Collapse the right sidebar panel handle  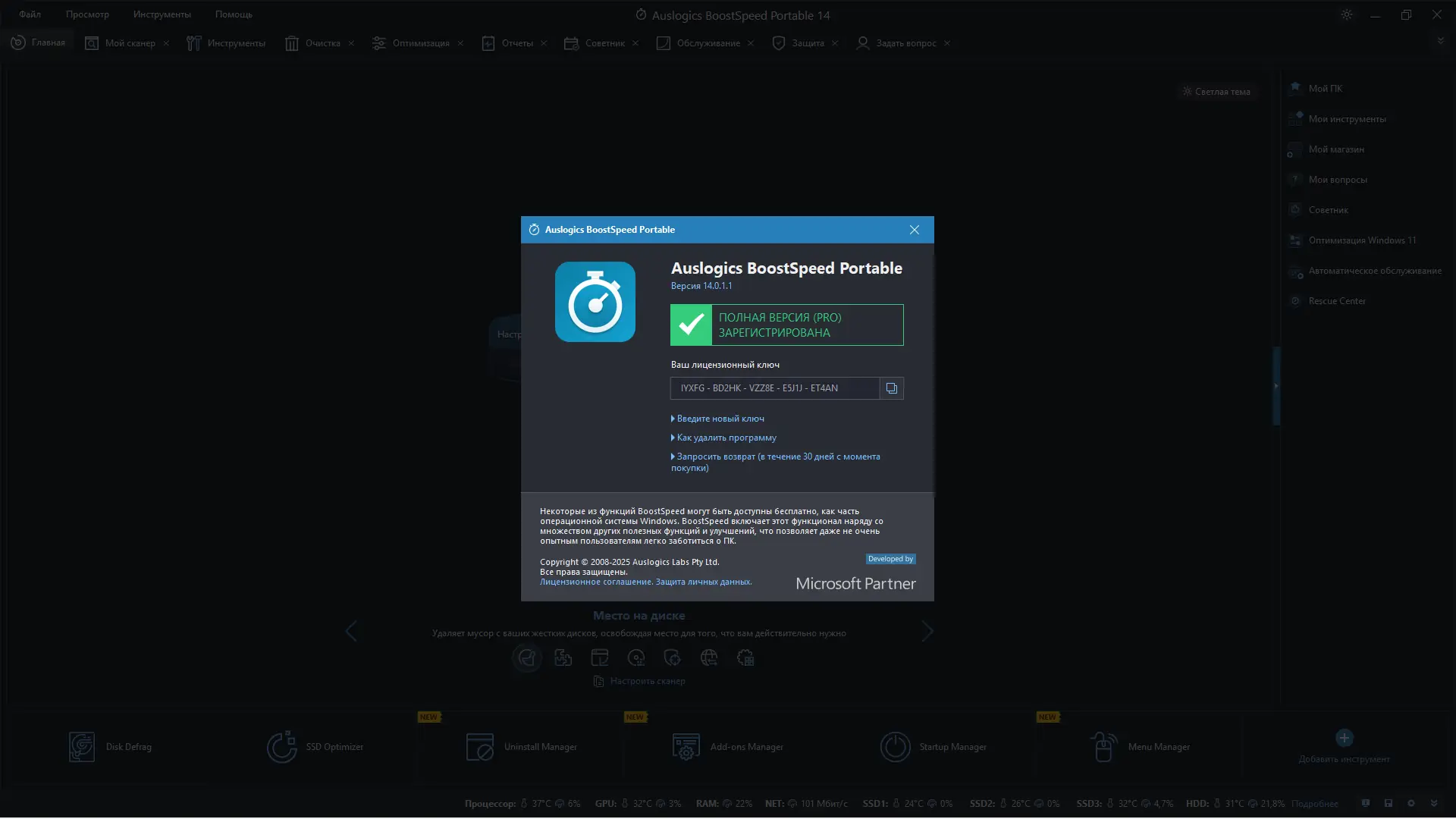tap(1276, 385)
